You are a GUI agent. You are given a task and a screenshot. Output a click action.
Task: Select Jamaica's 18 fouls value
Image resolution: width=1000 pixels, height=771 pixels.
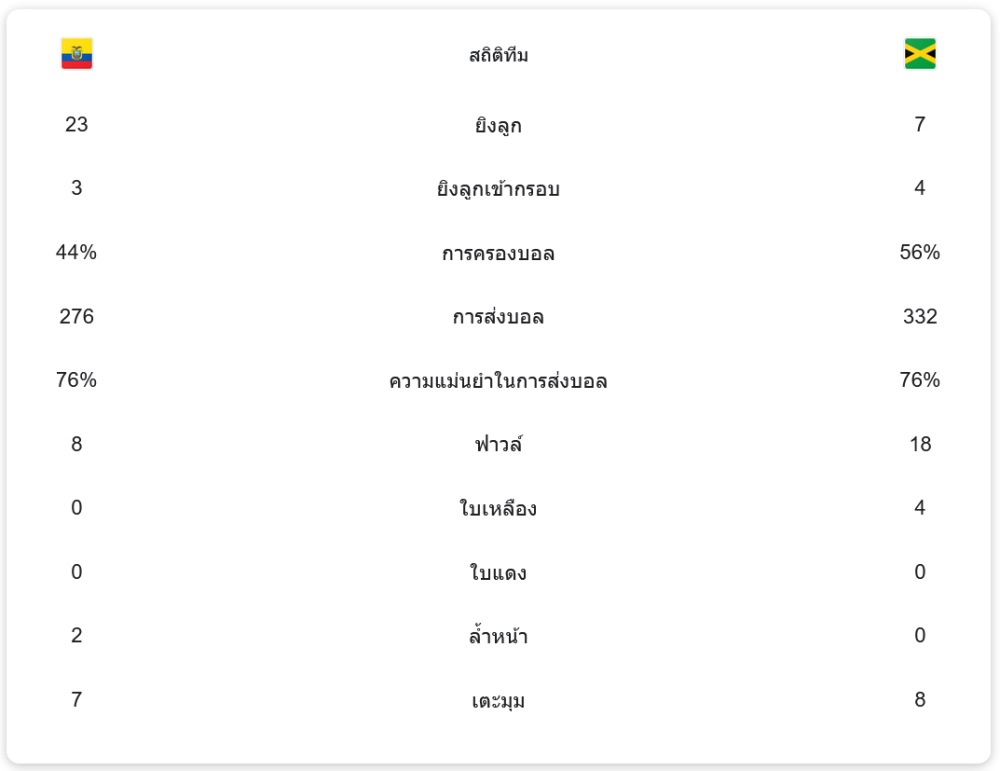coord(920,444)
